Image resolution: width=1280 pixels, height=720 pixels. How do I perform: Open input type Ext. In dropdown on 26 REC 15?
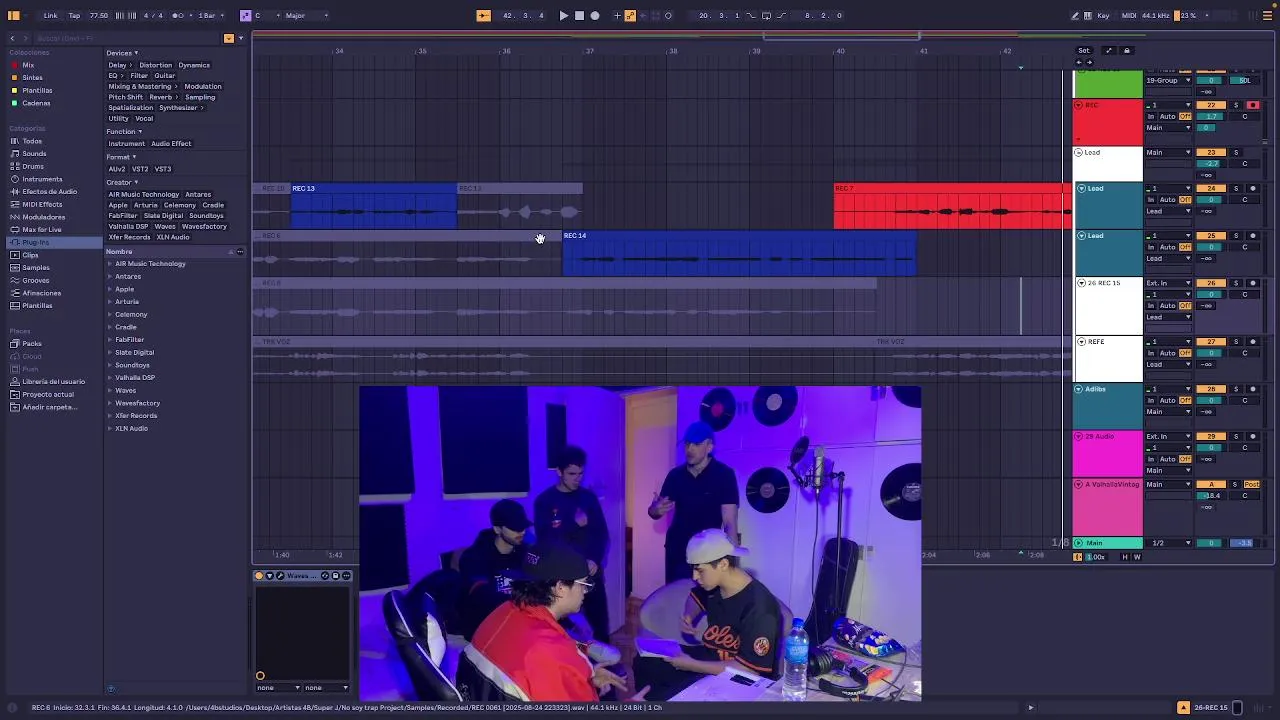[1168, 283]
